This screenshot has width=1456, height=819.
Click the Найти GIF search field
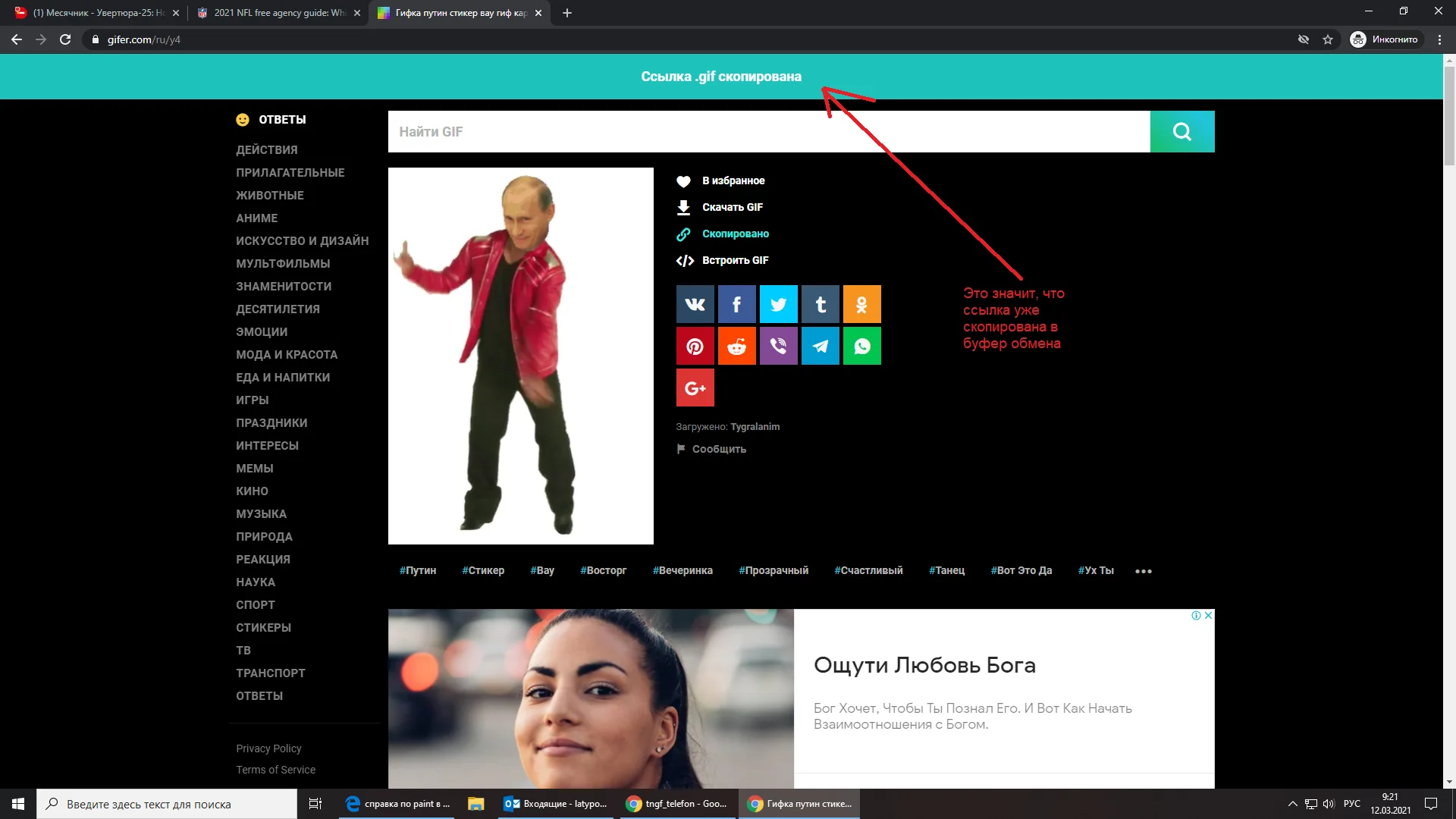(x=768, y=132)
